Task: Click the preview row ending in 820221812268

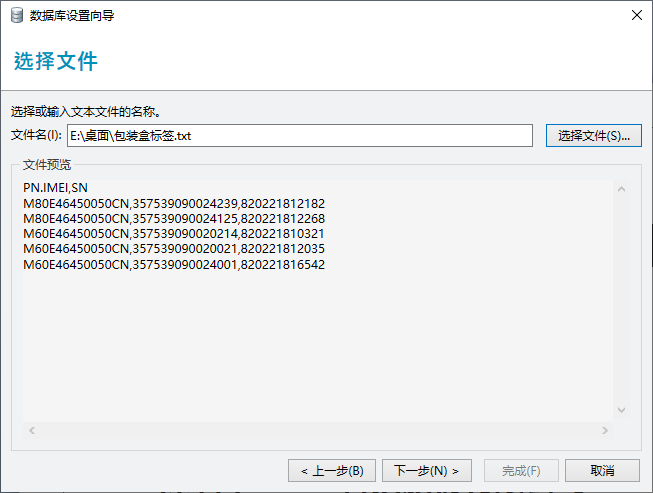Action: pyautogui.click(x=174, y=218)
